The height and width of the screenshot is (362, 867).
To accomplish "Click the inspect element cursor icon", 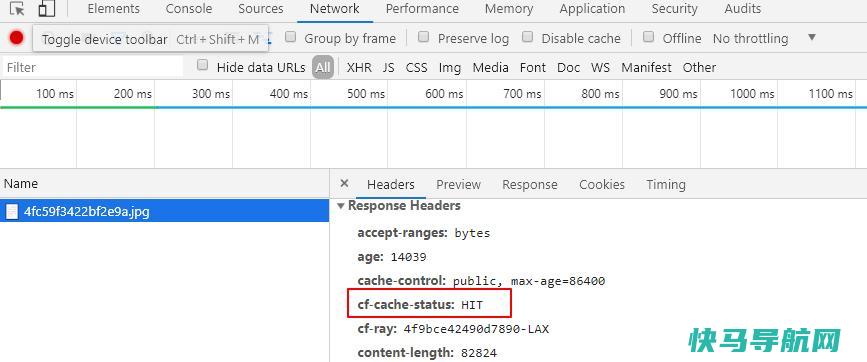I will [x=17, y=9].
